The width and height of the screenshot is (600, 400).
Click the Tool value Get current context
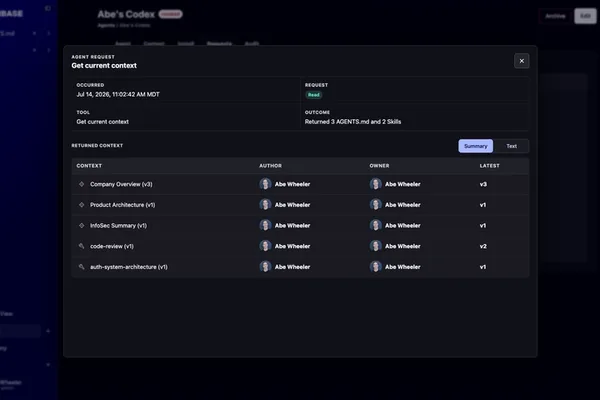coord(103,122)
